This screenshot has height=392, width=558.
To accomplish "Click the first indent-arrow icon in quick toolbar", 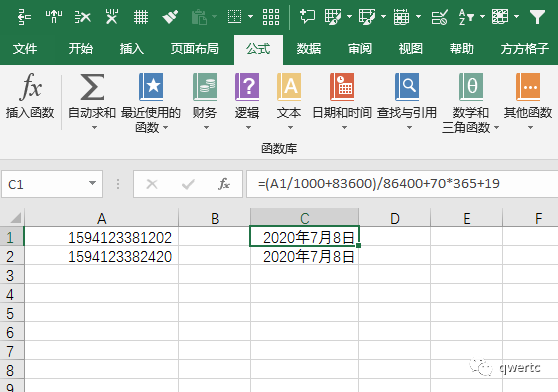I will click(24, 17).
